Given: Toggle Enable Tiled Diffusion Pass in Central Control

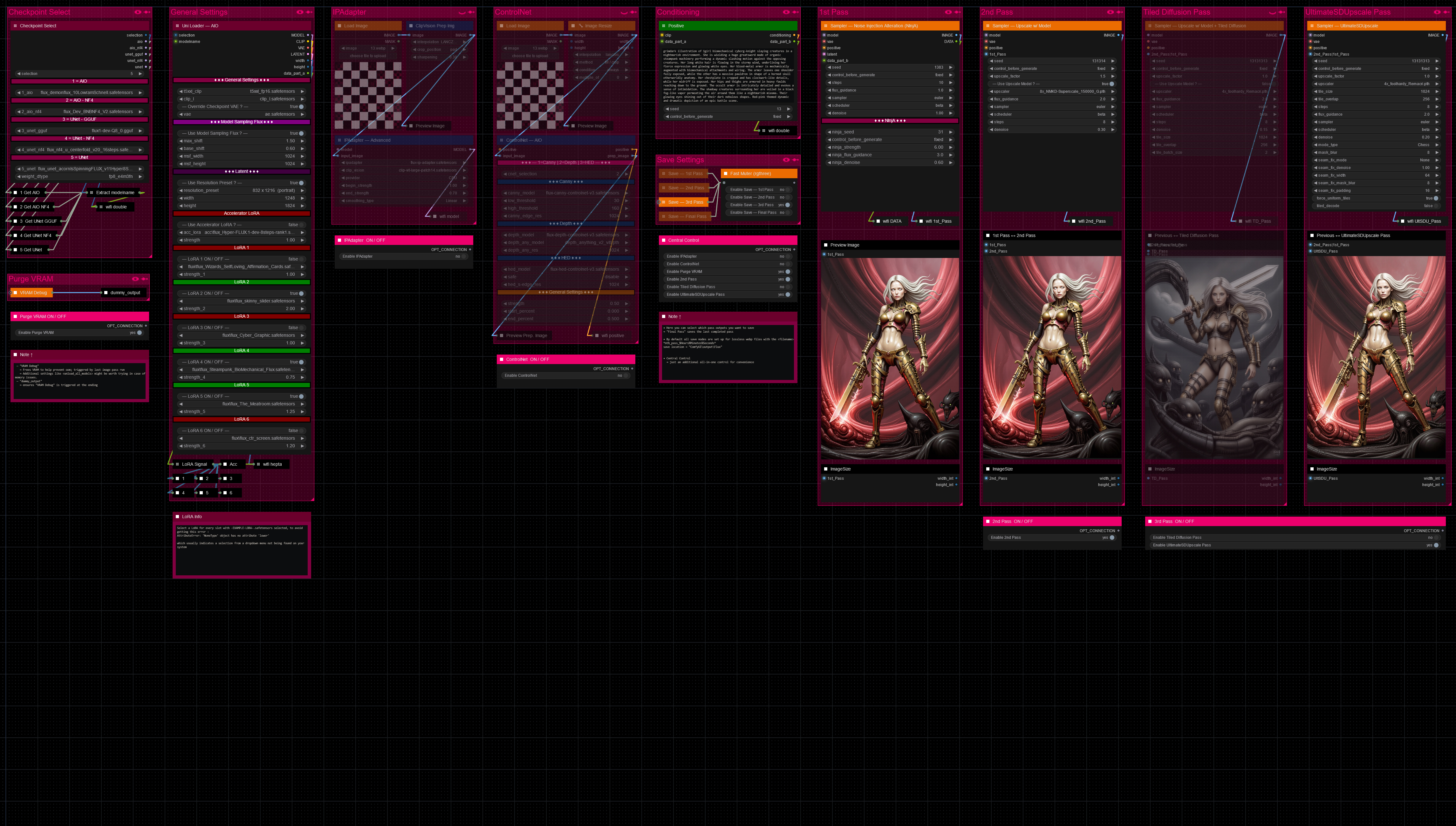Looking at the screenshot, I should (x=787, y=287).
